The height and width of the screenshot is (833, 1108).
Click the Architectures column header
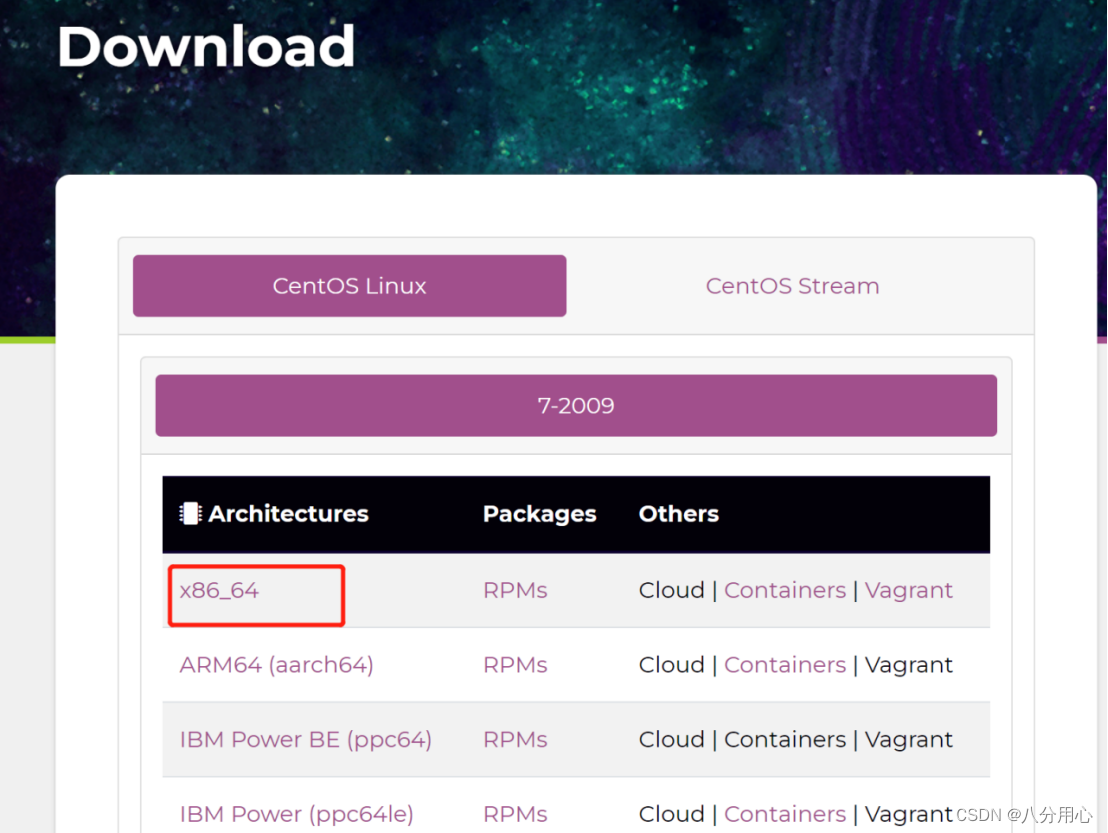[288, 514]
